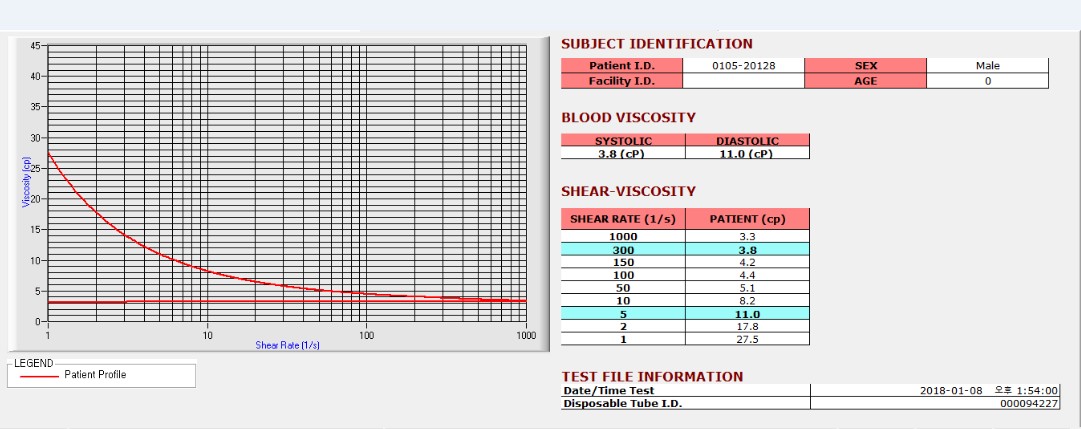This screenshot has height=429, width=1081.
Task: Click the highlighted shear rate 5 row
Action: pos(685,313)
